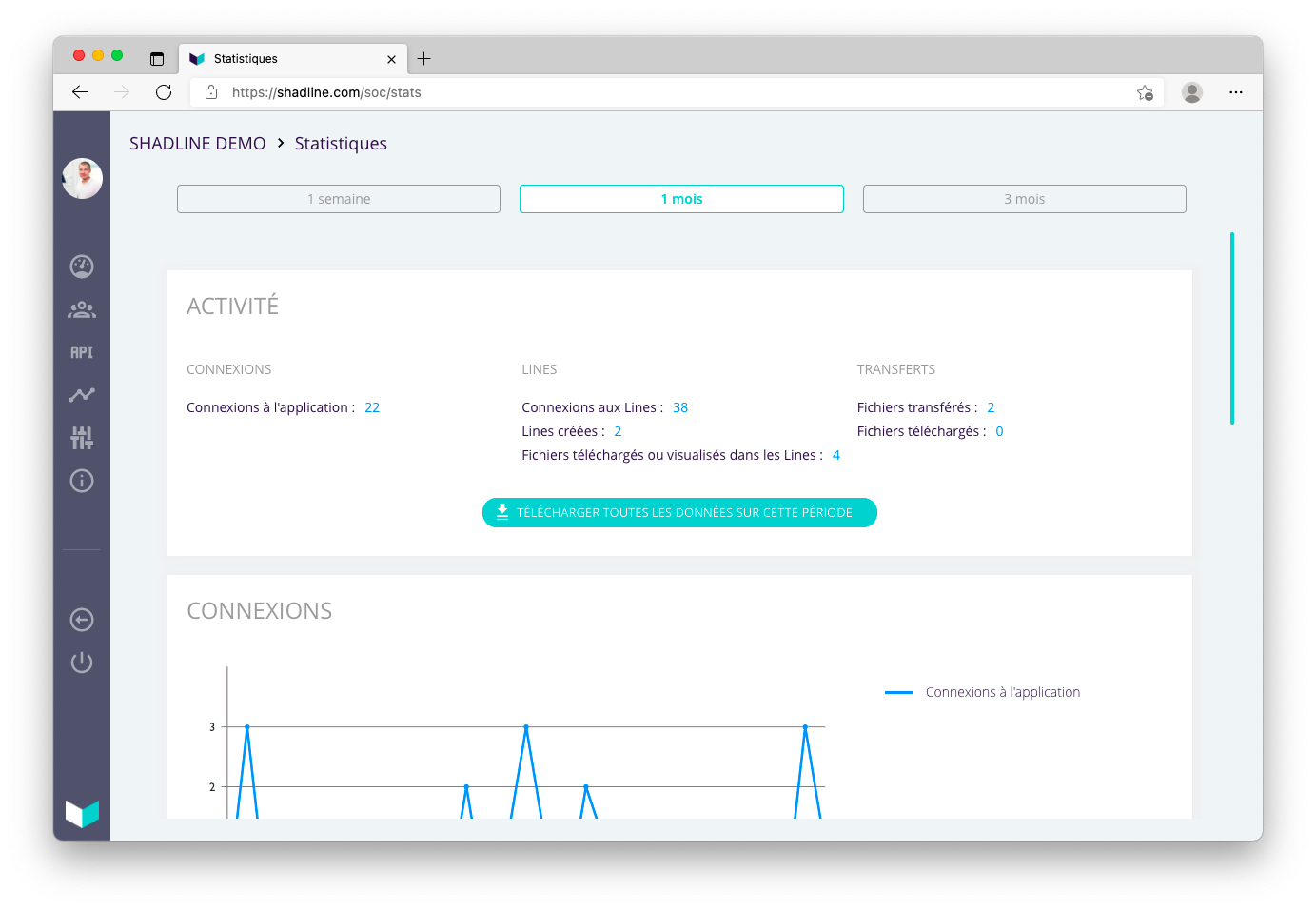The image size is (1316, 911).
Task: Select the users management icon in sidebar
Action: click(82, 309)
